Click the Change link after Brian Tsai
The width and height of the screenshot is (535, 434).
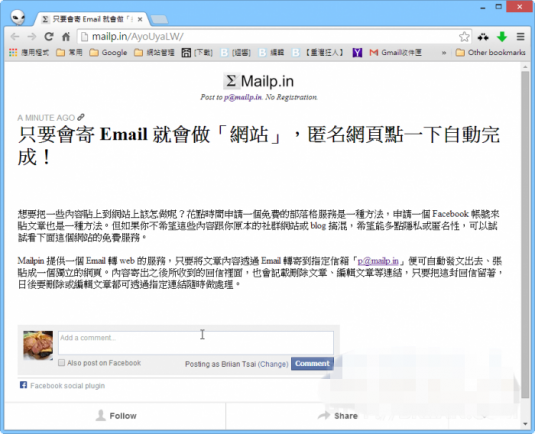tap(273, 364)
